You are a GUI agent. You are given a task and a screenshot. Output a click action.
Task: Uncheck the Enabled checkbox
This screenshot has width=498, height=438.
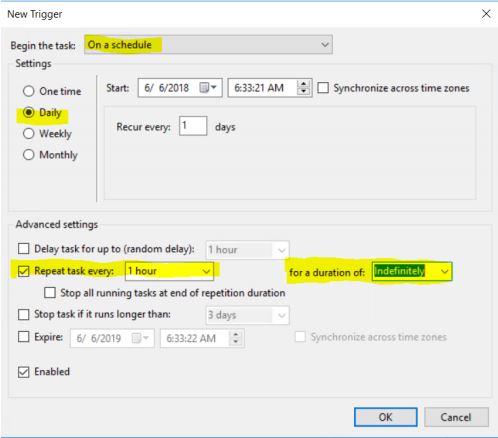click(x=23, y=372)
